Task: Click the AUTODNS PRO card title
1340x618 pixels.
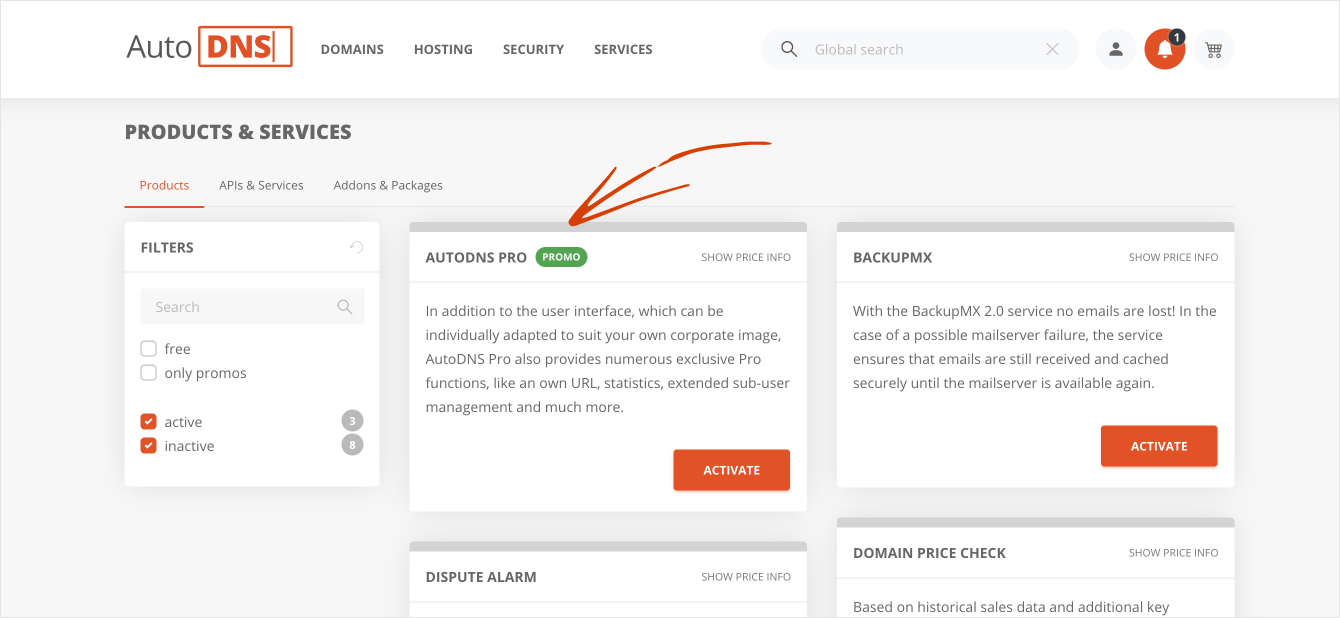Action: click(x=476, y=257)
